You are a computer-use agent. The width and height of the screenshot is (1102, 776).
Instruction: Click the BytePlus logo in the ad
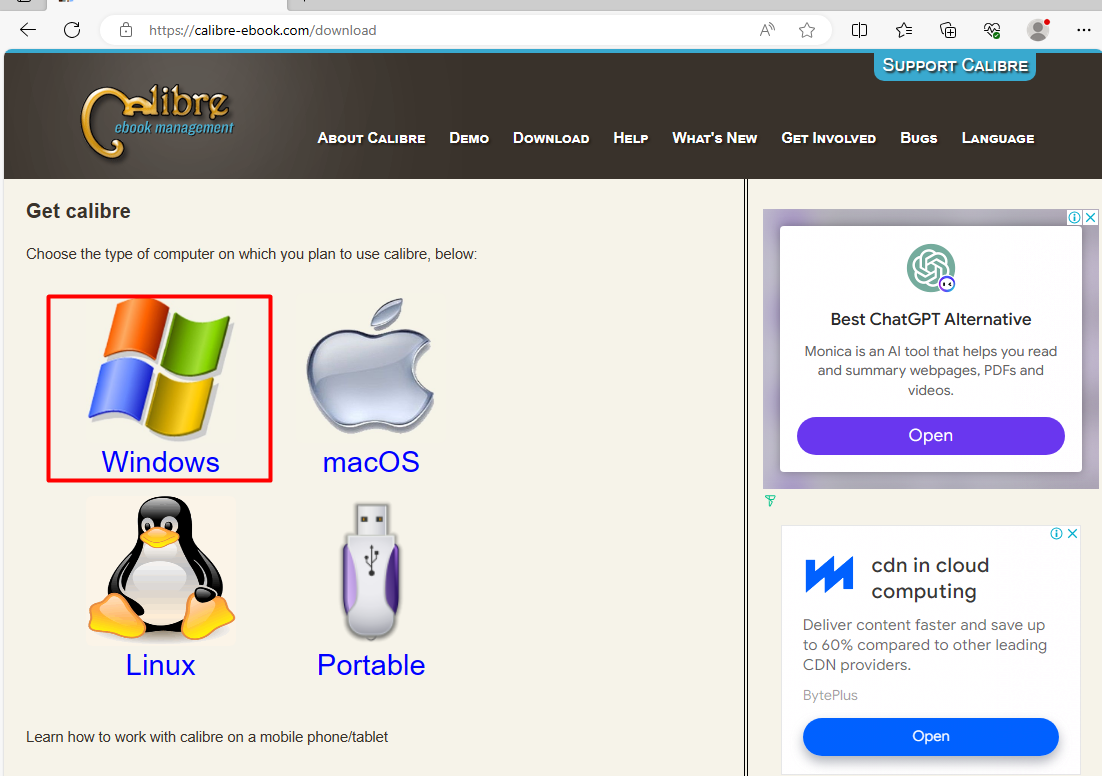(x=829, y=574)
